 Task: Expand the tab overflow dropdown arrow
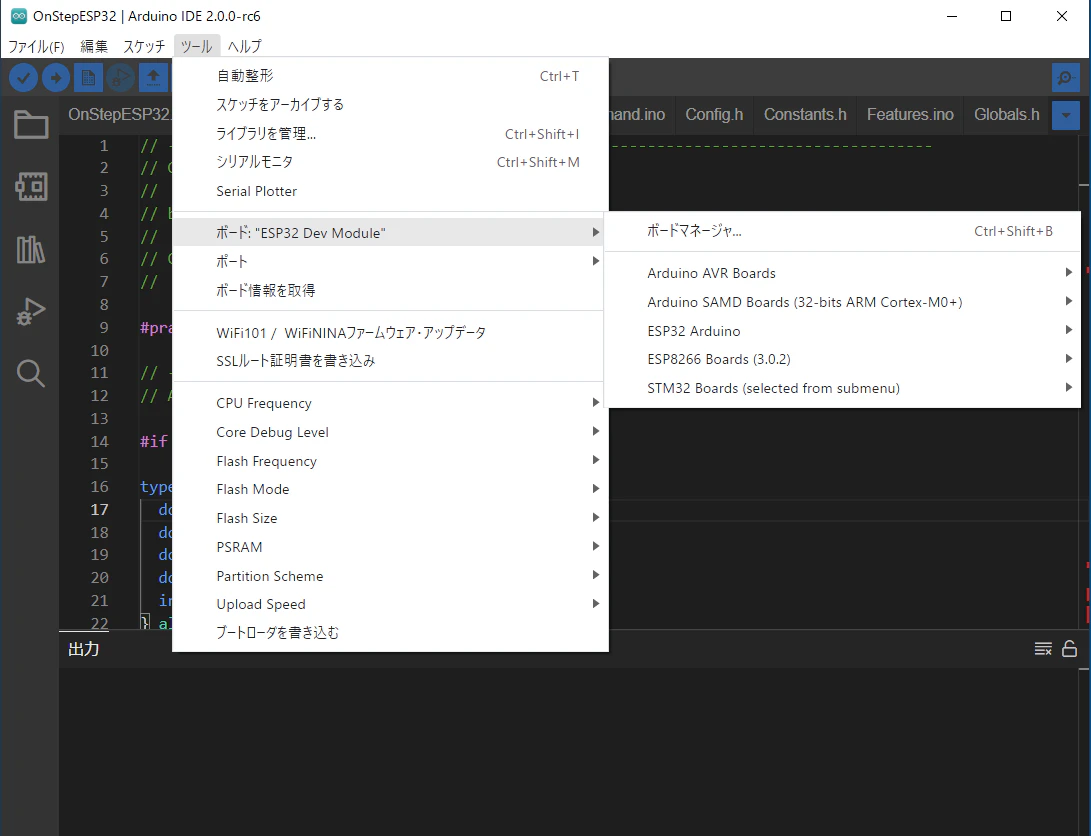coord(1065,115)
